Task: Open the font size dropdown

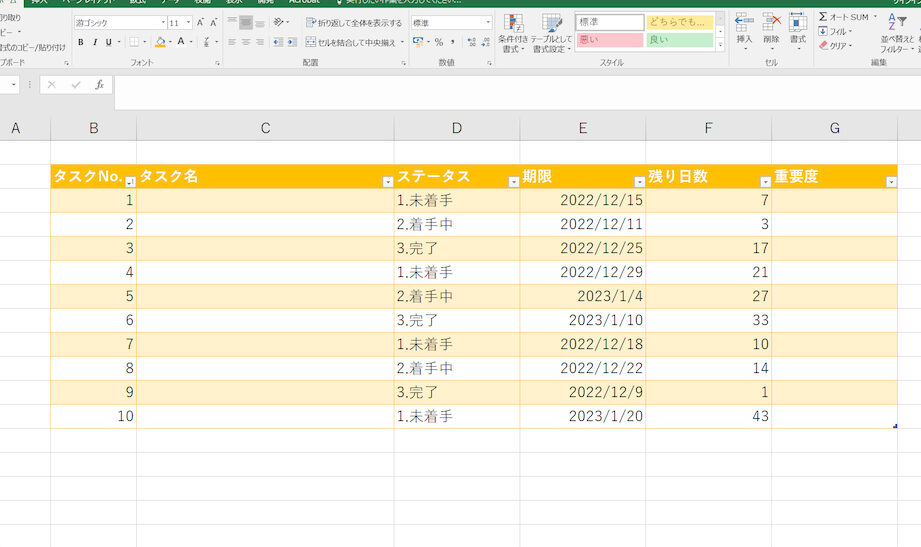Action: click(188, 22)
